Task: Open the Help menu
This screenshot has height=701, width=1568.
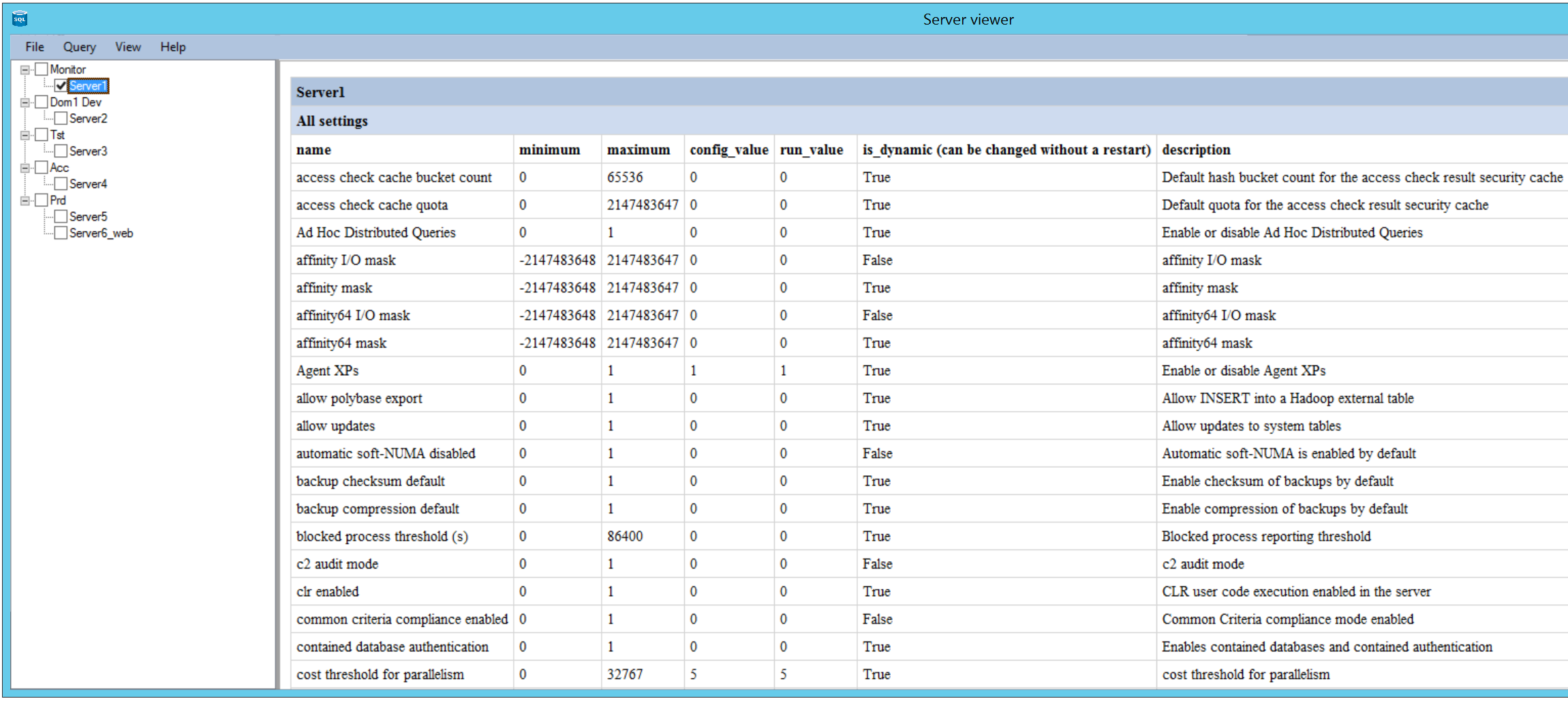Action: pos(172,47)
